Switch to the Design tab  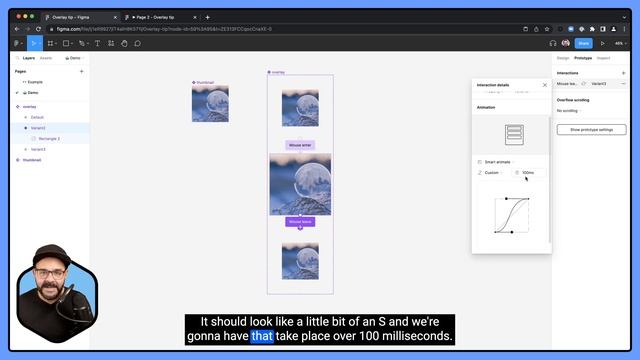tap(563, 58)
